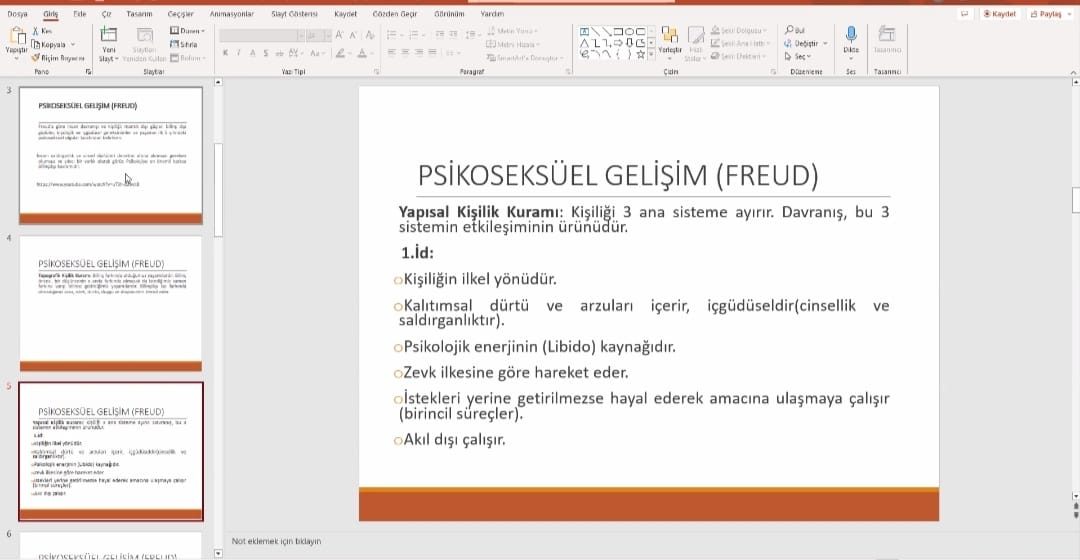1080x560 pixels.
Task: Clear all formatting with the A-eraser icon
Action: 370,35
